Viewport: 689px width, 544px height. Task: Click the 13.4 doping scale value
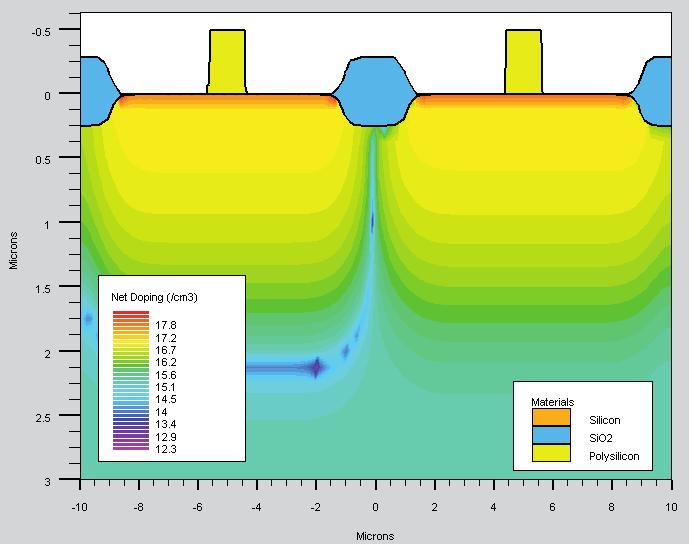[166, 424]
